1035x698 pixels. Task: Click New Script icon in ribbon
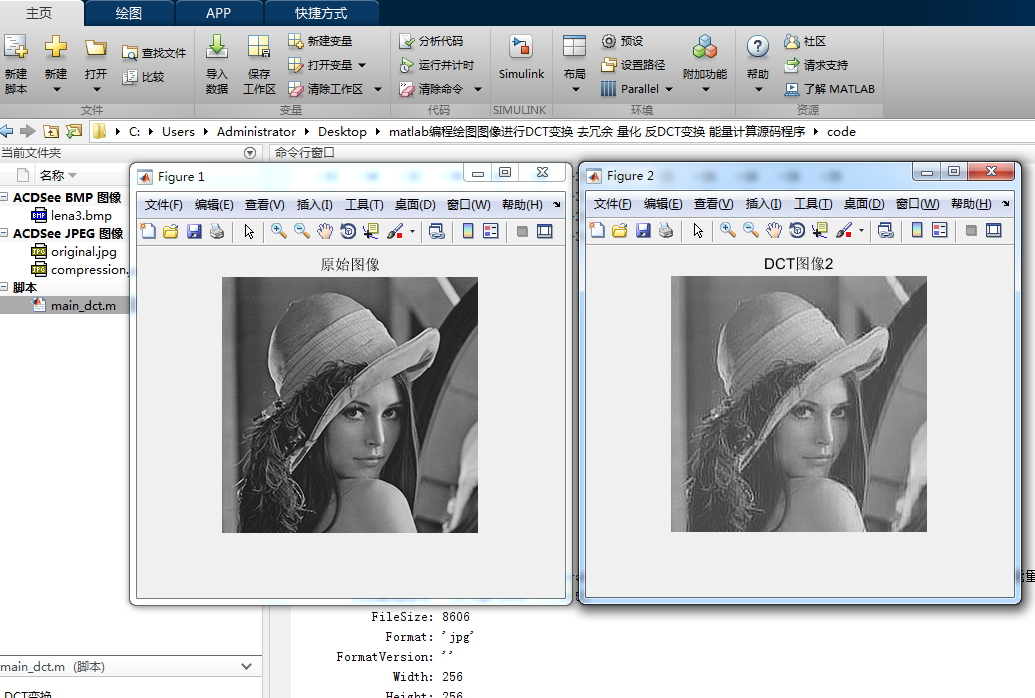point(16,48)
